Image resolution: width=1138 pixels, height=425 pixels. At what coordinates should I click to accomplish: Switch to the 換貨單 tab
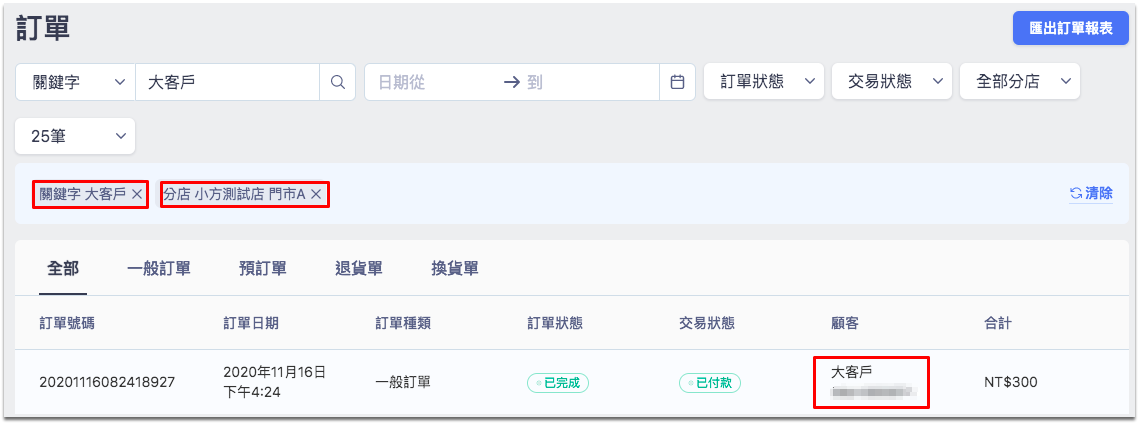click(x=455, y=268)
